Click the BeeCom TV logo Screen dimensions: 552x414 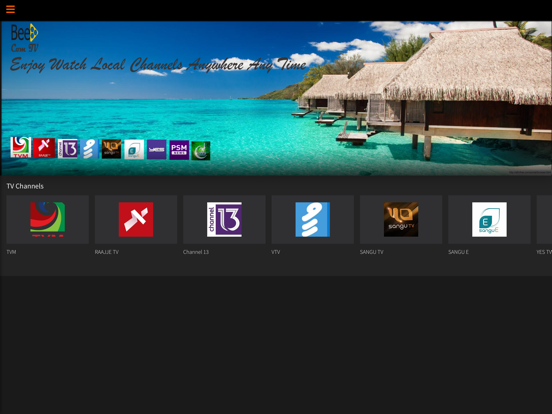(24, 38)
